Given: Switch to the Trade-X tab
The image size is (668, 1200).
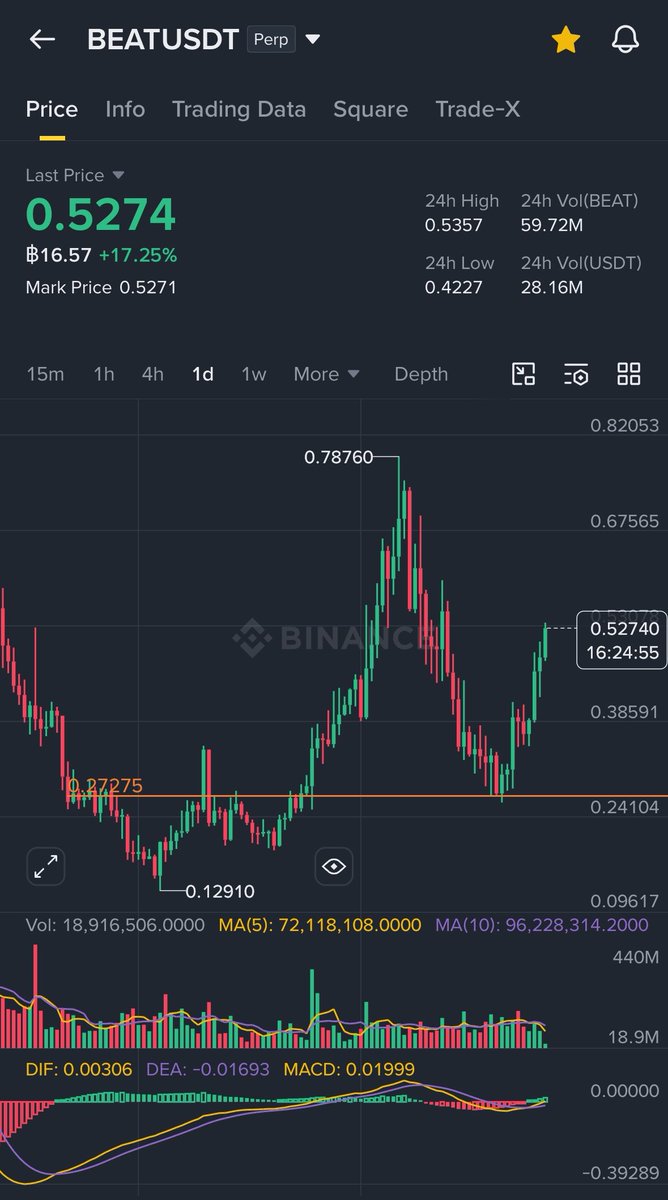Looking at the screenshot, I should (x=478, y=109).
